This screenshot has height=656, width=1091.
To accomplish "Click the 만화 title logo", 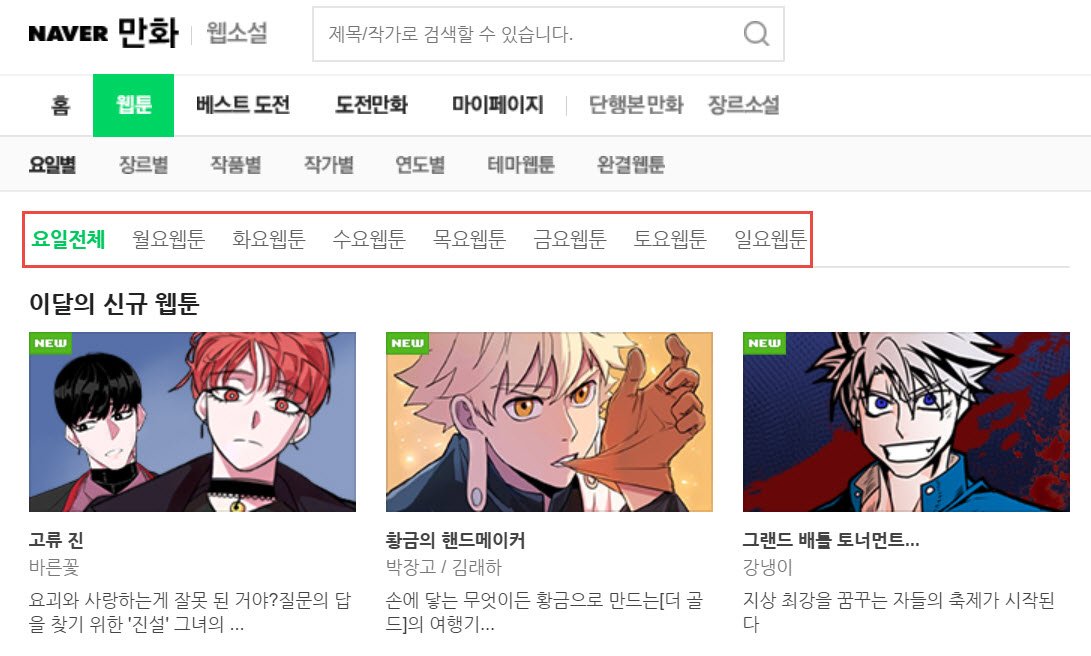I will coord(148,33).
